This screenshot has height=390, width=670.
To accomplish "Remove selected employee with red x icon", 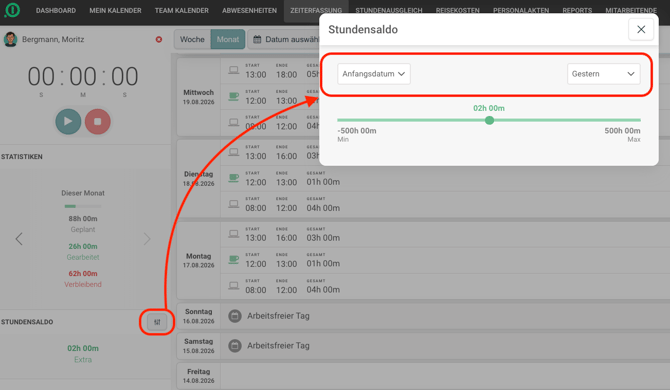I will [x=159, y=39].
